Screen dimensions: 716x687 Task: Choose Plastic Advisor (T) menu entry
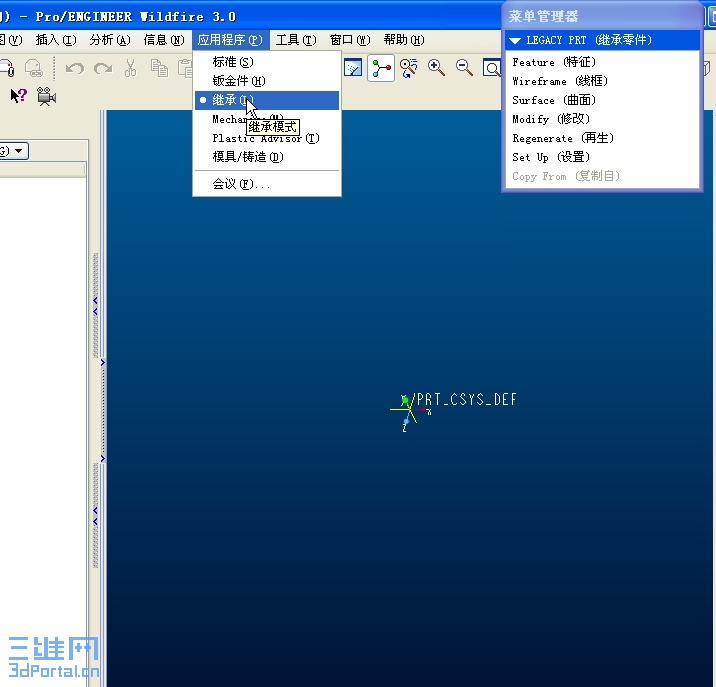click(267, 138)
